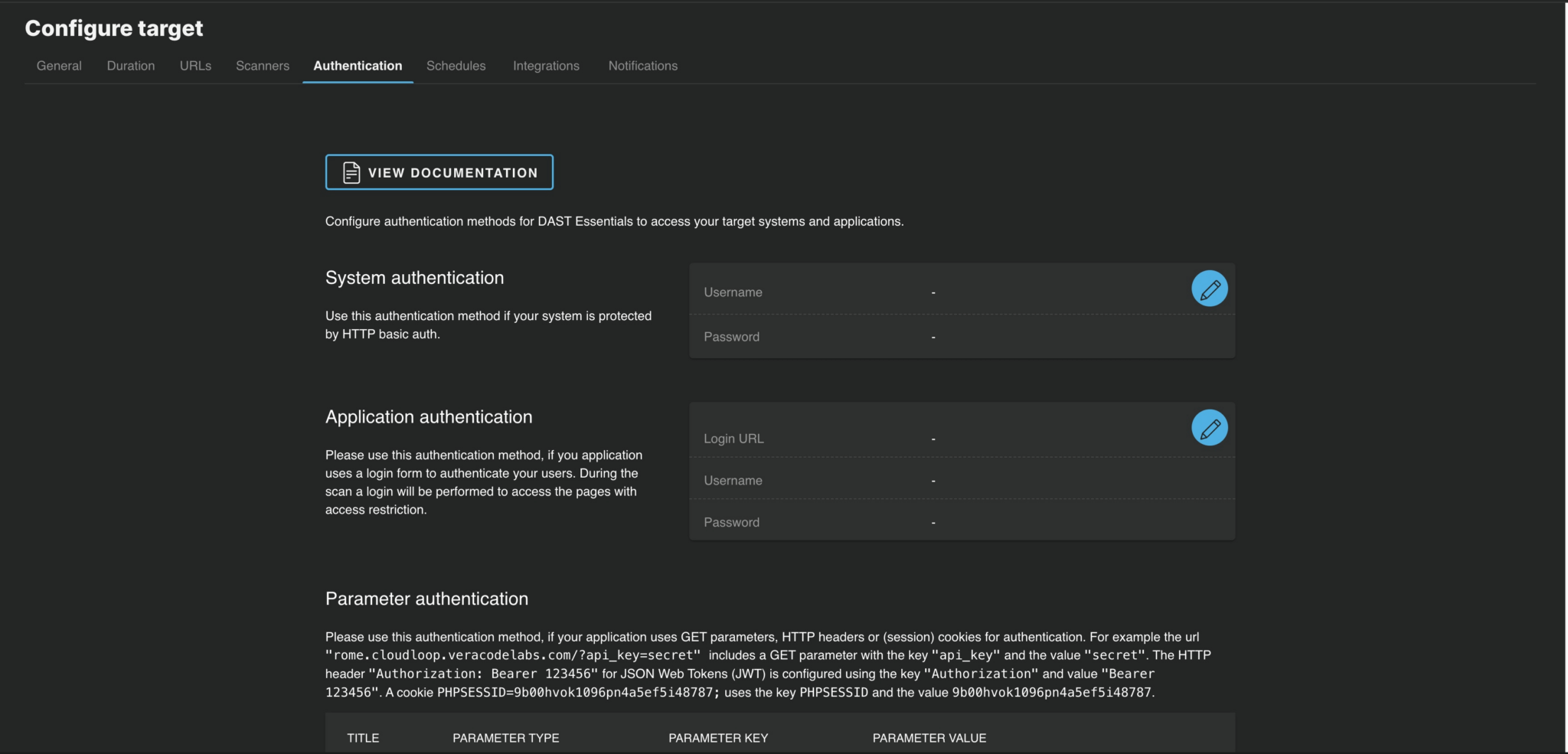Select the Authentication tab
Image resolution: width=1568 pixels, height=754 pixels.
[357, 66]
